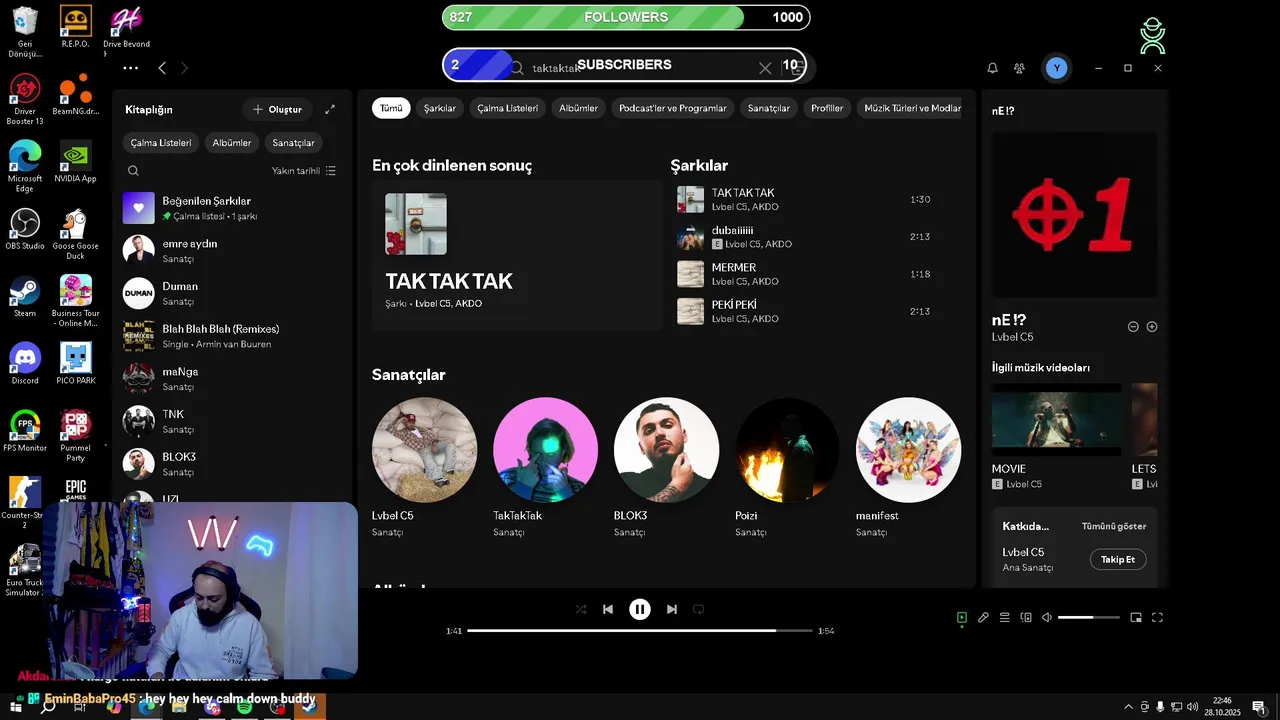Viewport: 1280px width, 720px height.
Task: Filter library by Albümler
Action: pyautogui.click(x=232, y=143)
